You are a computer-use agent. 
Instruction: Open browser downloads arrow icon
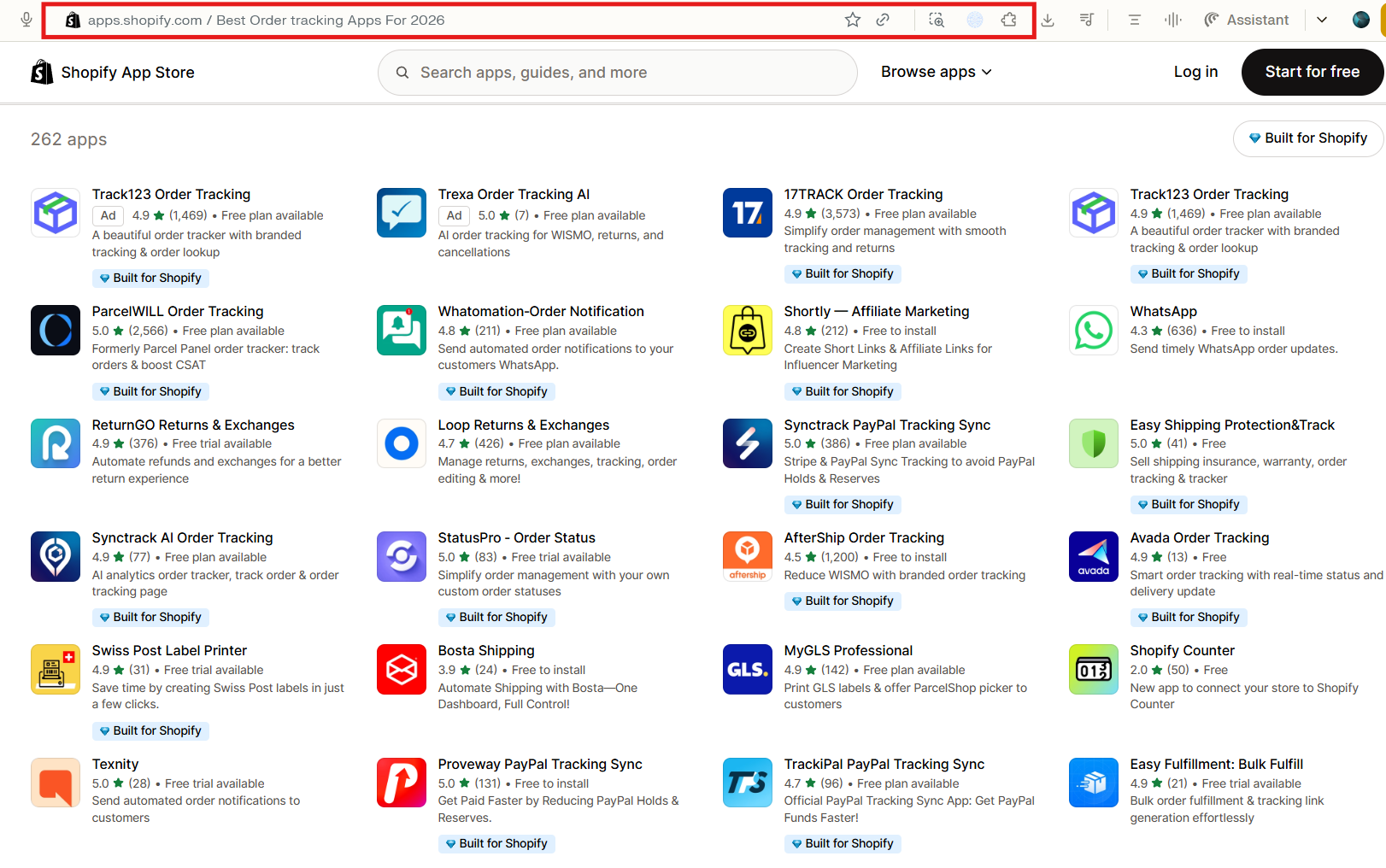tap(1048, 20)
